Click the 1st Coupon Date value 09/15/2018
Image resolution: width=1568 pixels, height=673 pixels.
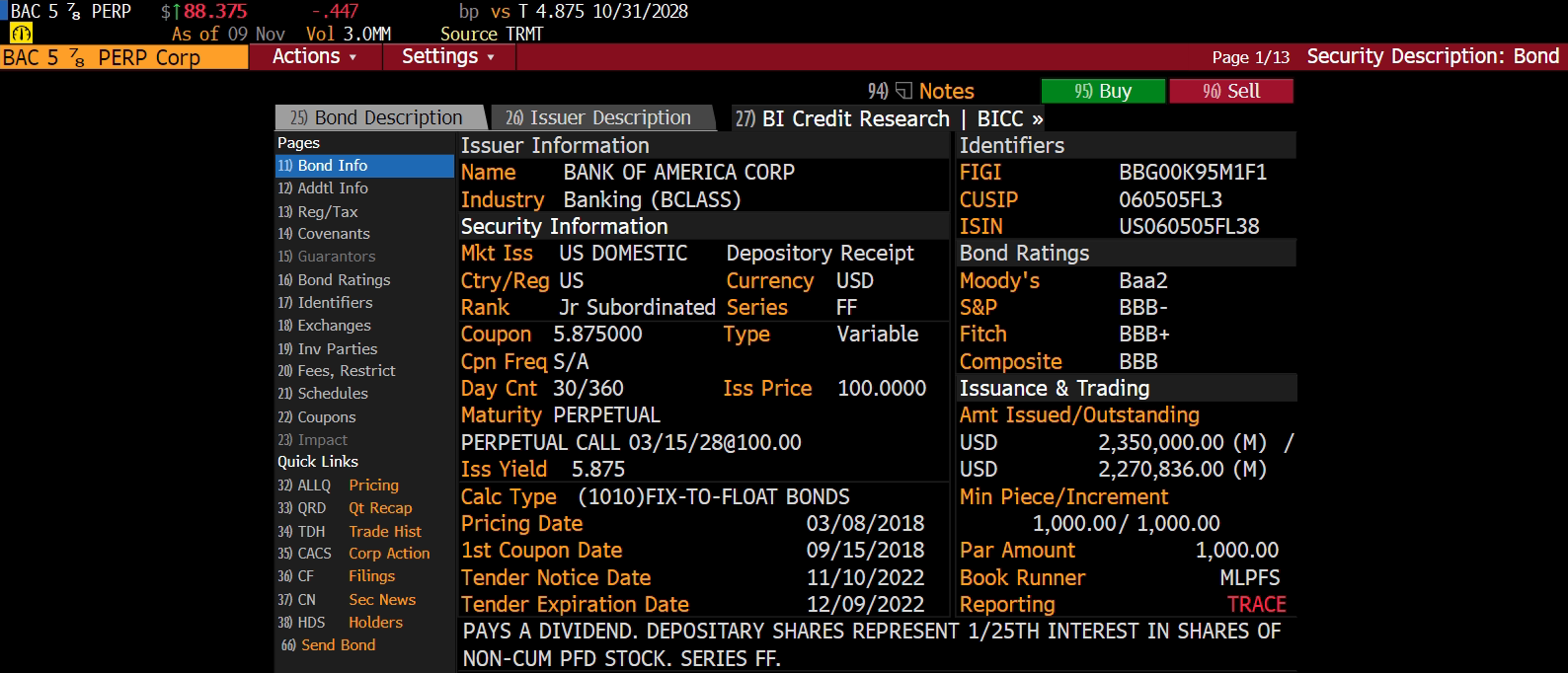(866, 551)
